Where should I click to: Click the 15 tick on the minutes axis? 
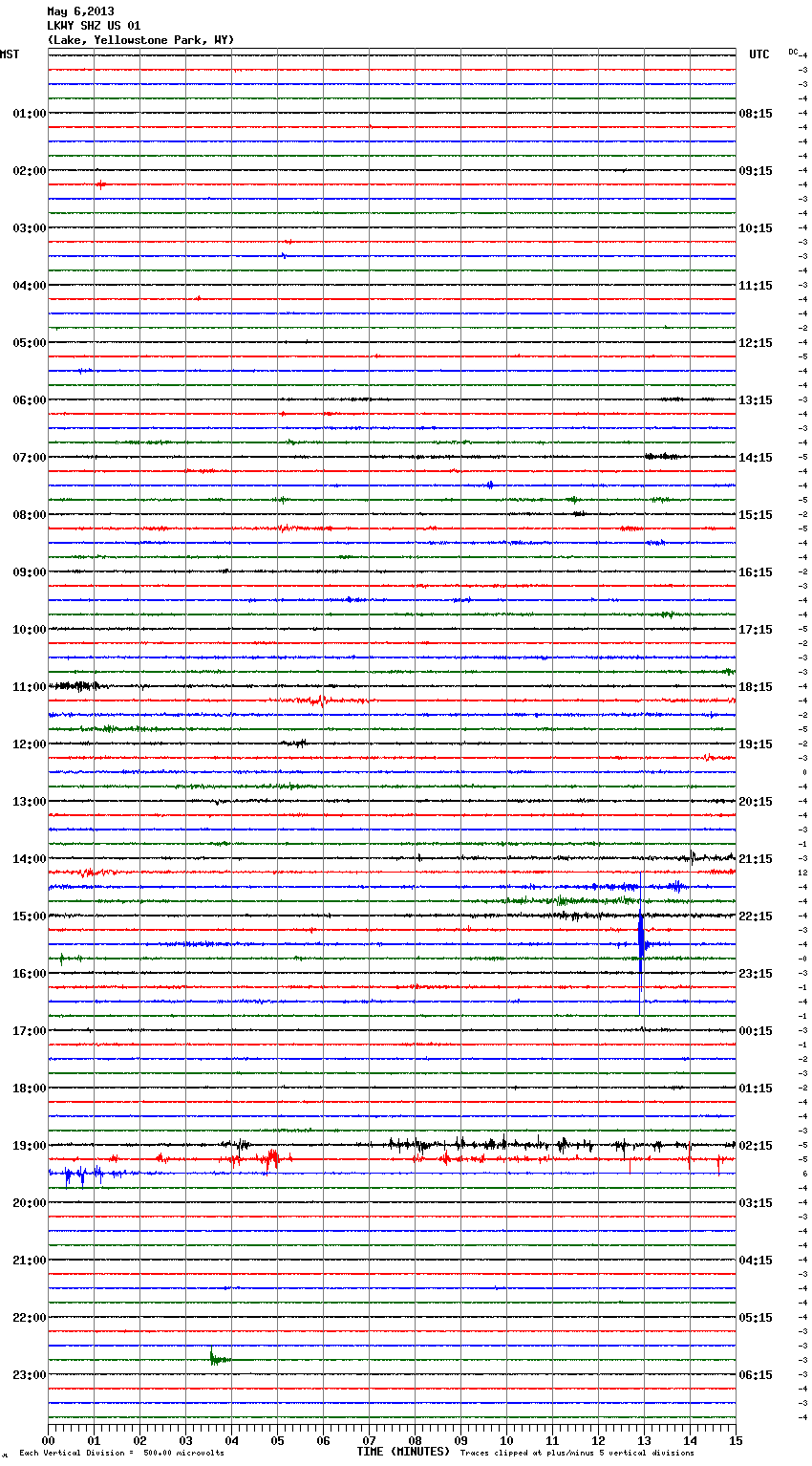point(736,1439)
